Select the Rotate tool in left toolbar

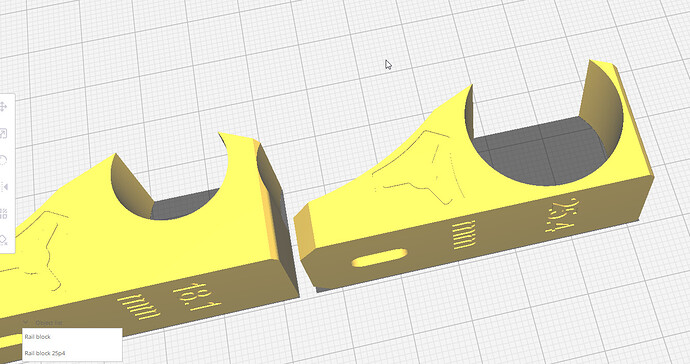(x=3, y=160)
